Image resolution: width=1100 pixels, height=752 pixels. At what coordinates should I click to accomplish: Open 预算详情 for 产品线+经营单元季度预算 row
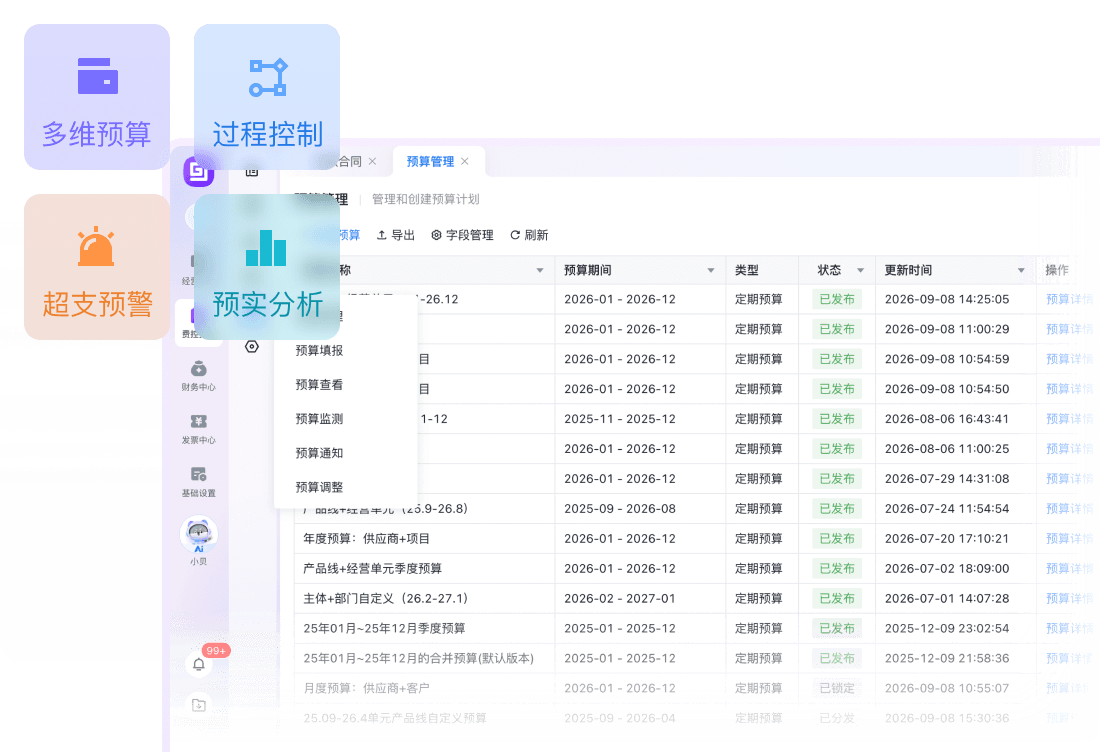(x=1069, y=568)
